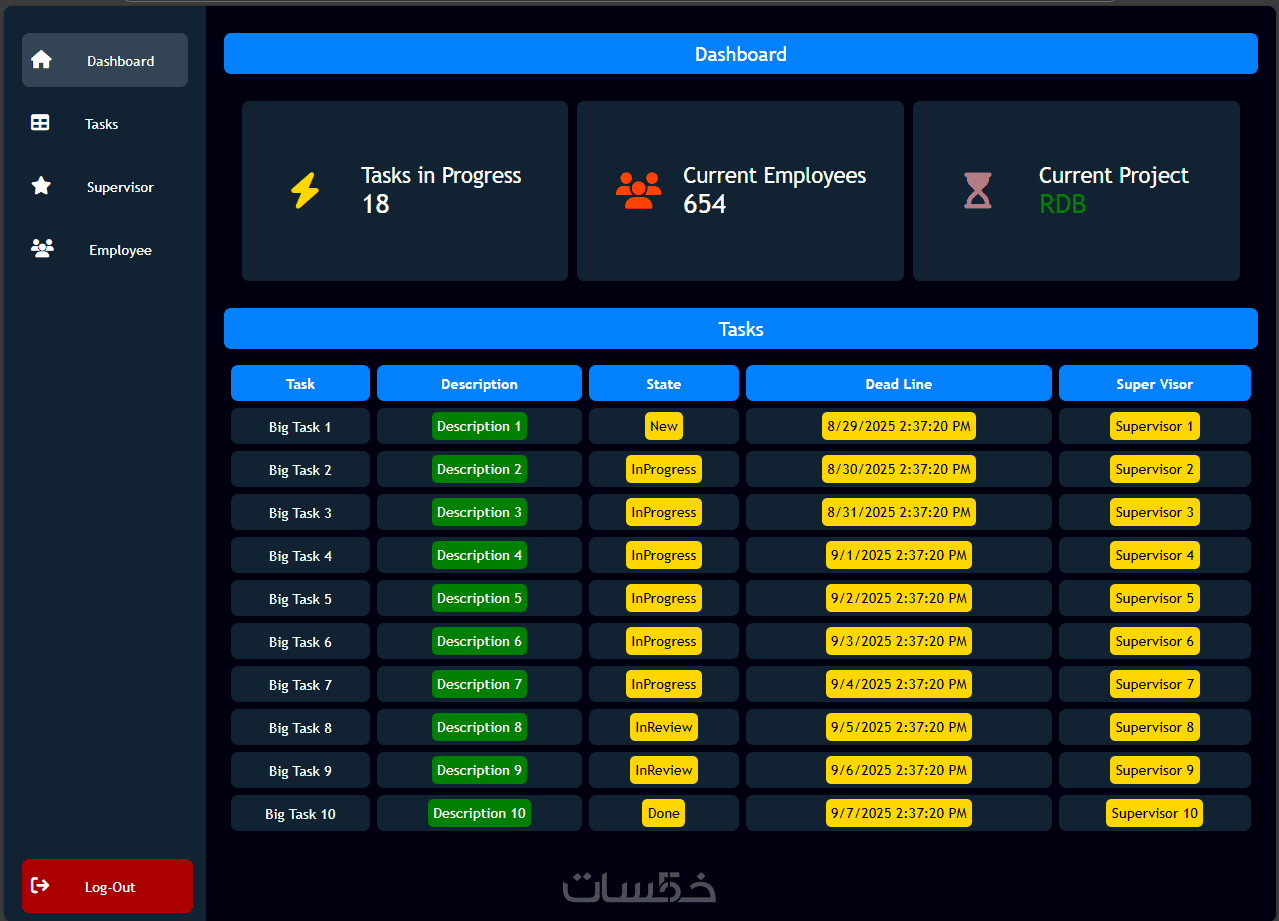Image resolution: width=1279 pixels, height=921 pixels.
Task: Select the Tasks in Progress count 18
Action: [x=376, y=204]
